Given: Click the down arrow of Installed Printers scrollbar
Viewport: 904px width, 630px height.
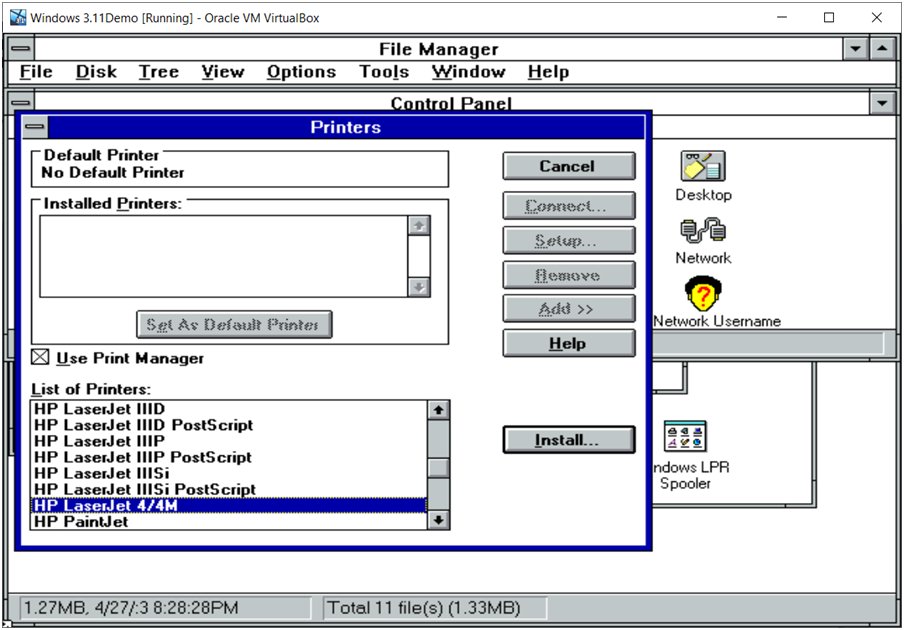Looking at the screenshot, I should [x=419, y=286].
